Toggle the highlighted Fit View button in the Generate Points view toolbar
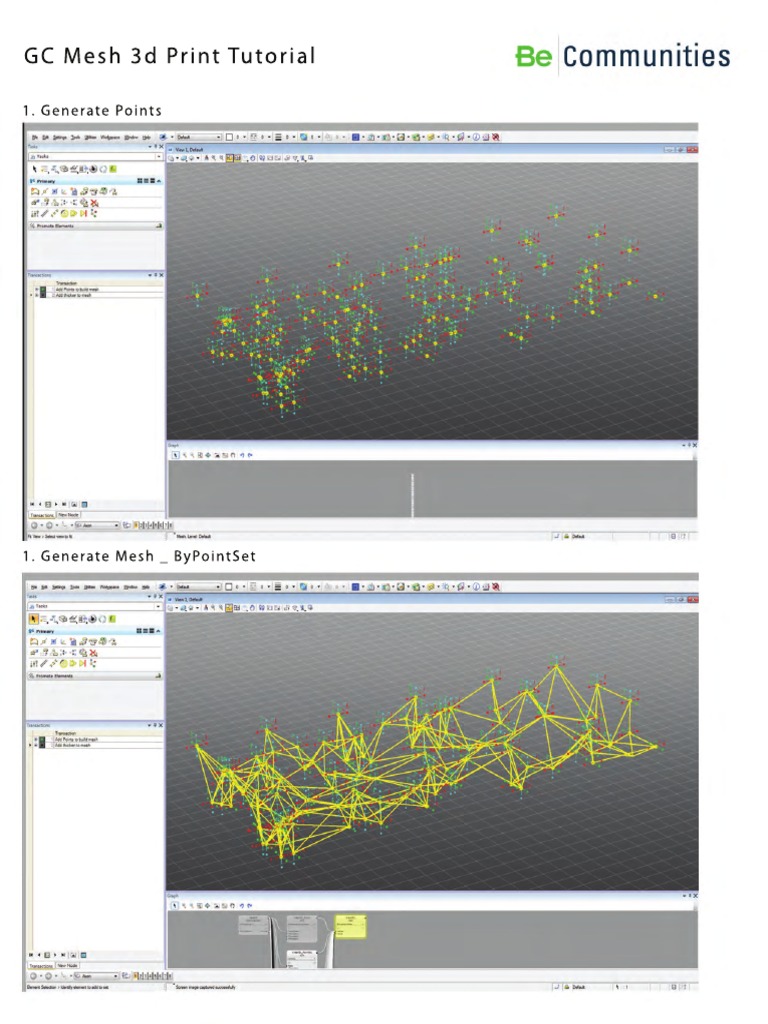Viewport: 768px width, 1024px height. tap(237, 158)
